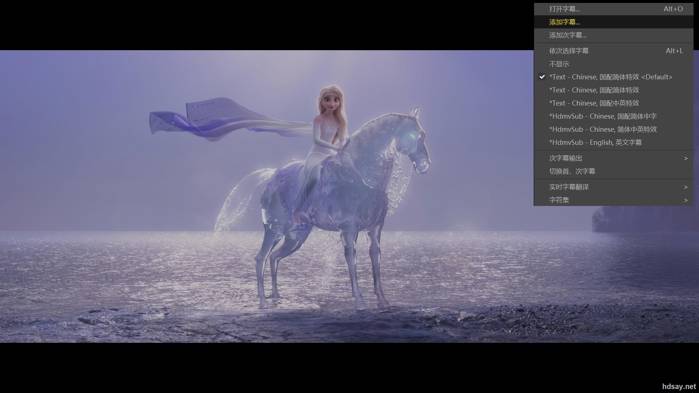The width and height of the screenshot is (699, 393).
Task: Select HdmvSub Chinese 简体中英特效 track
Action: [613, 129]
